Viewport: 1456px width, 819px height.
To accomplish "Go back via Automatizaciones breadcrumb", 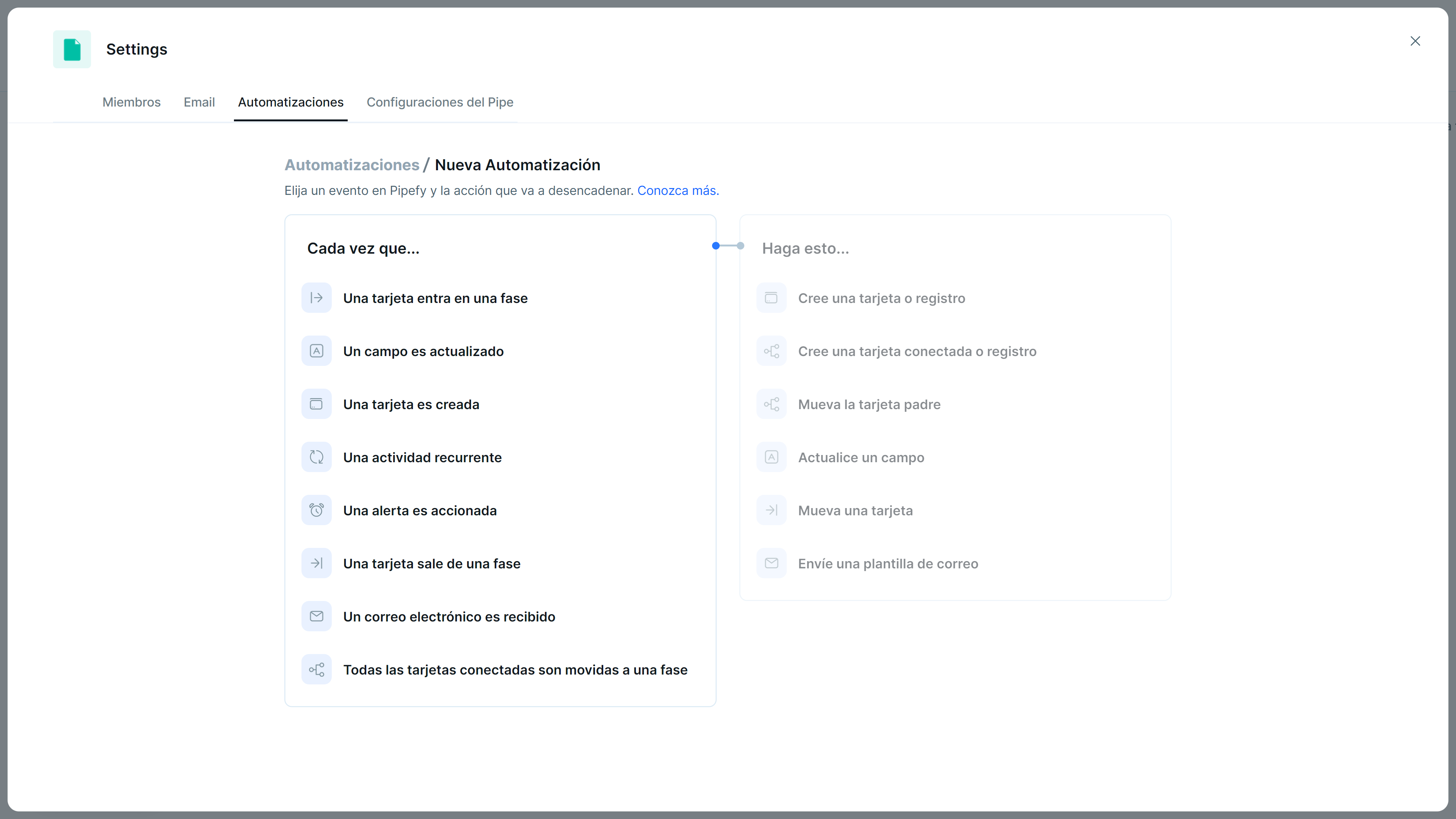I will [x=351, y=165].
